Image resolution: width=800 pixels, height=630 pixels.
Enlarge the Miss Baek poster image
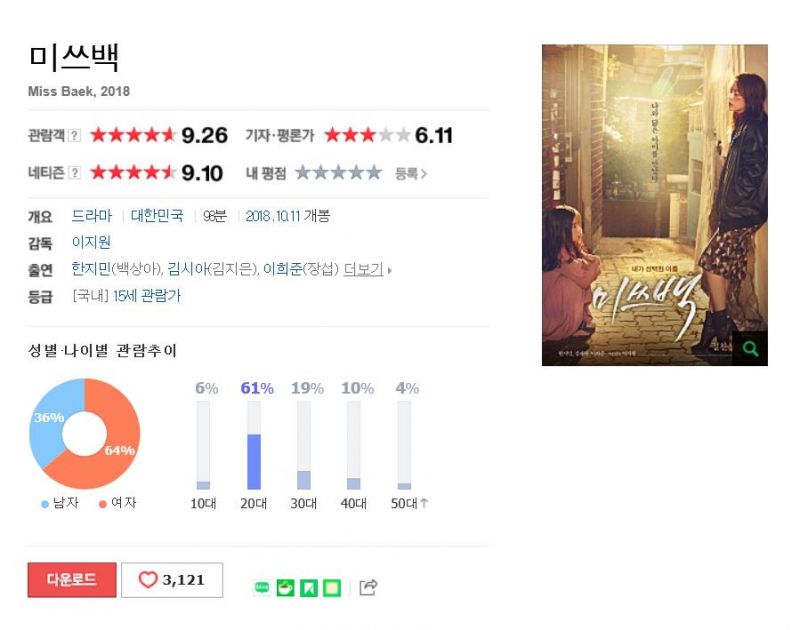pos(655,205)
